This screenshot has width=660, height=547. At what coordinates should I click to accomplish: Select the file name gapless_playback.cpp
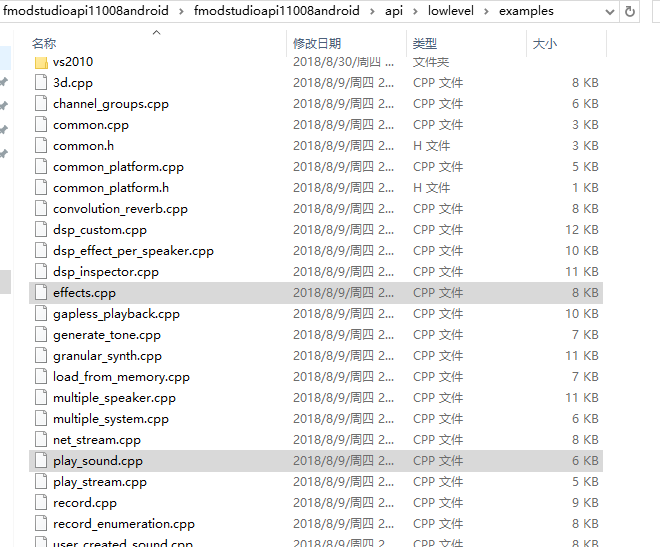coord(116,314)
